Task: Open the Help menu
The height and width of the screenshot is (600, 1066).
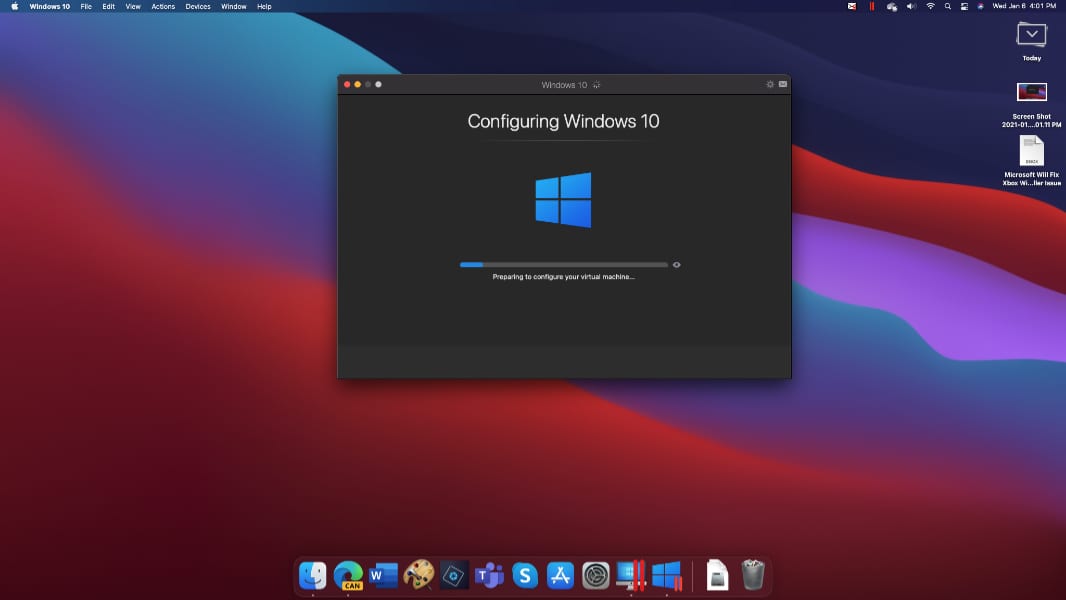Action: tap(264, 6)
